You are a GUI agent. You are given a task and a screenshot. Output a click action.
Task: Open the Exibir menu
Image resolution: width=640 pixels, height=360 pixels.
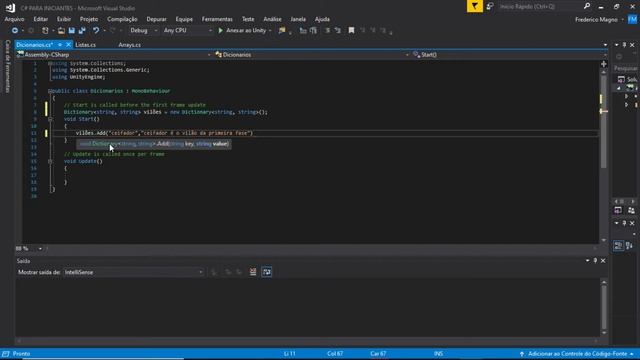(64, 19)
